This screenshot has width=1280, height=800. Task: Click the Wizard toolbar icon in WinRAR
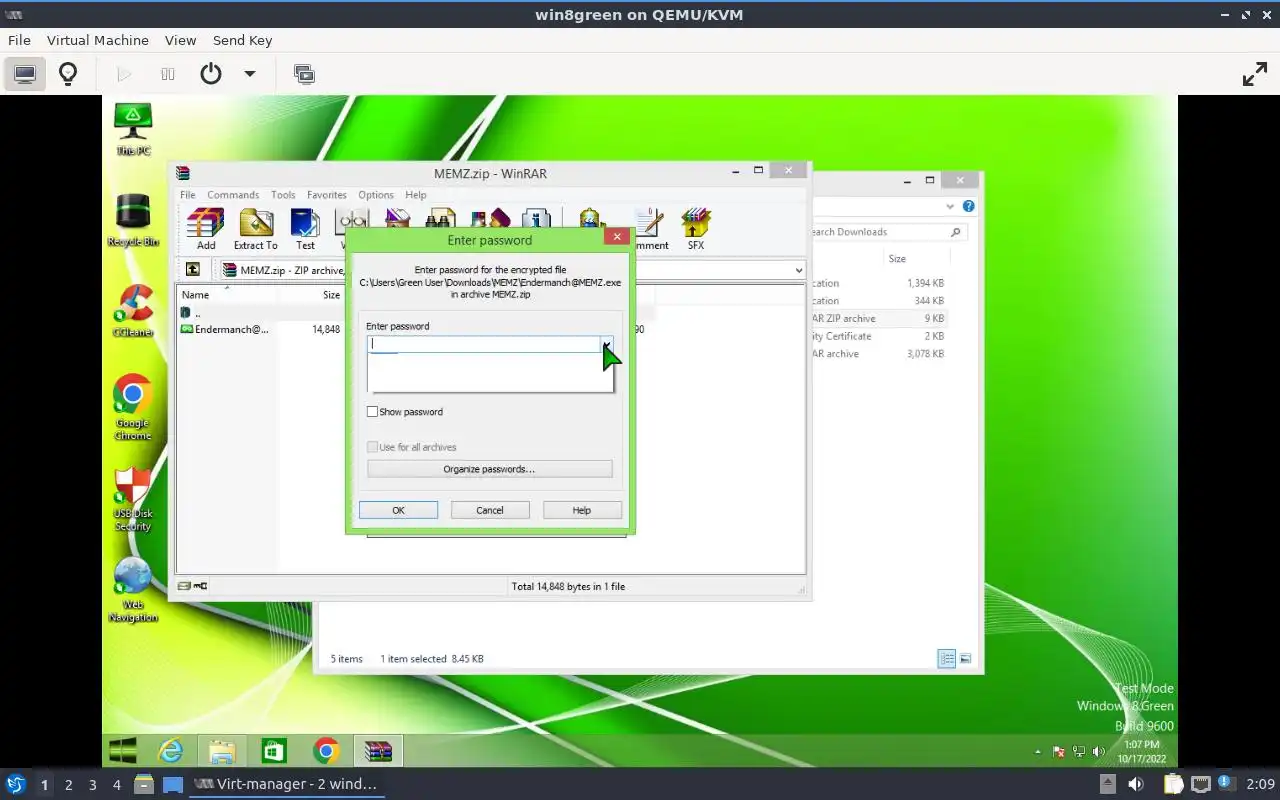[x=490, y=217]
